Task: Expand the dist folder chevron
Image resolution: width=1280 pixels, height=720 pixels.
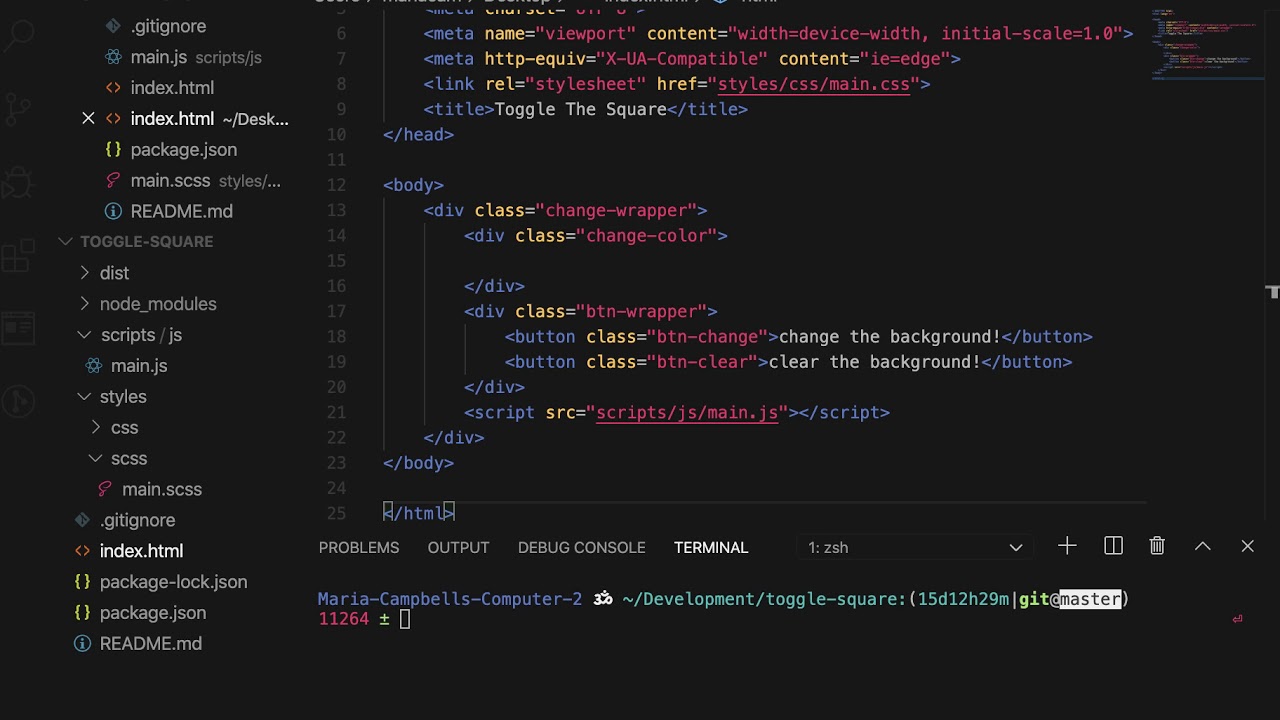Action: (85, 273)
